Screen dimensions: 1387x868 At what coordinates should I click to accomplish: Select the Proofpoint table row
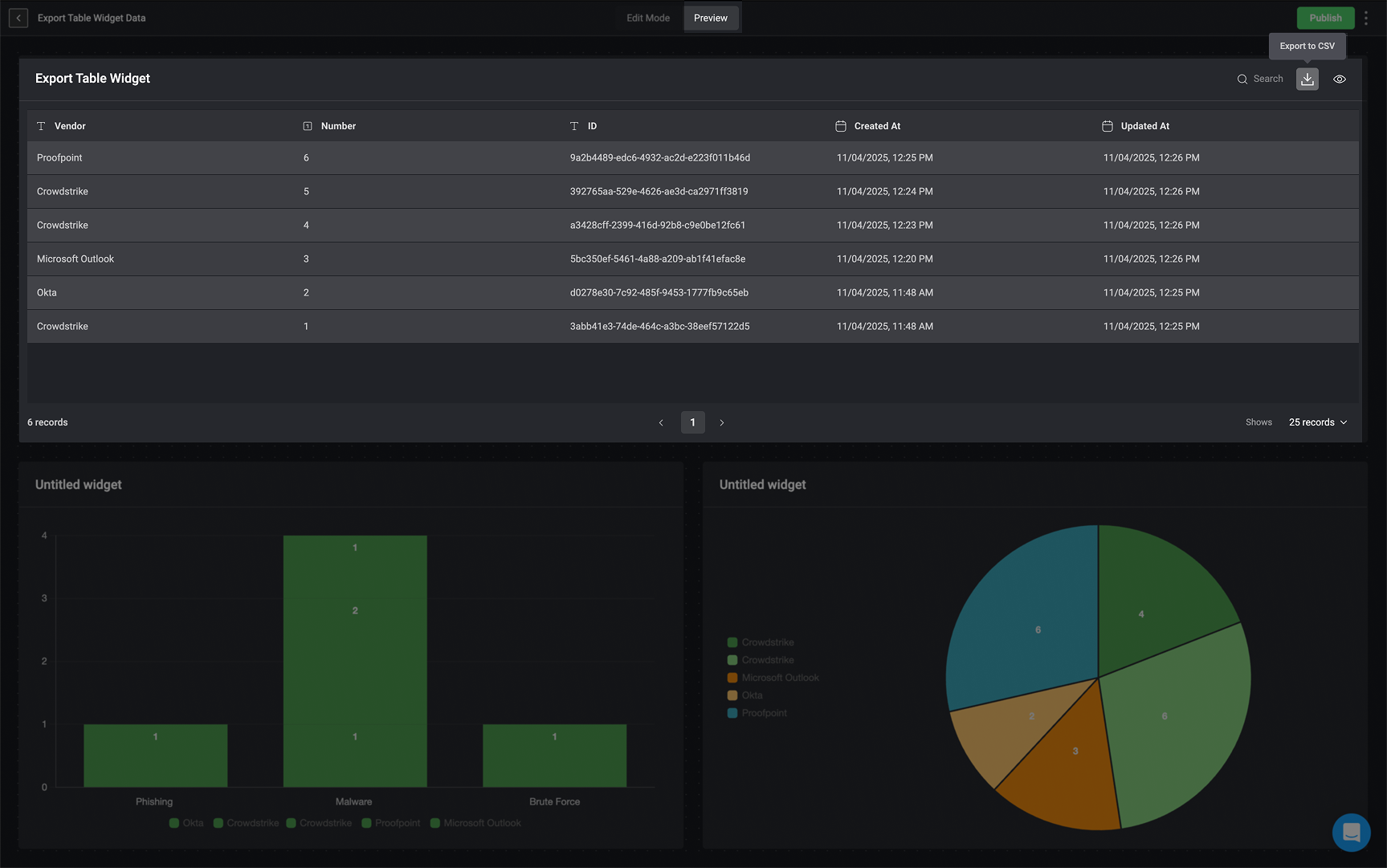(693, 158)
